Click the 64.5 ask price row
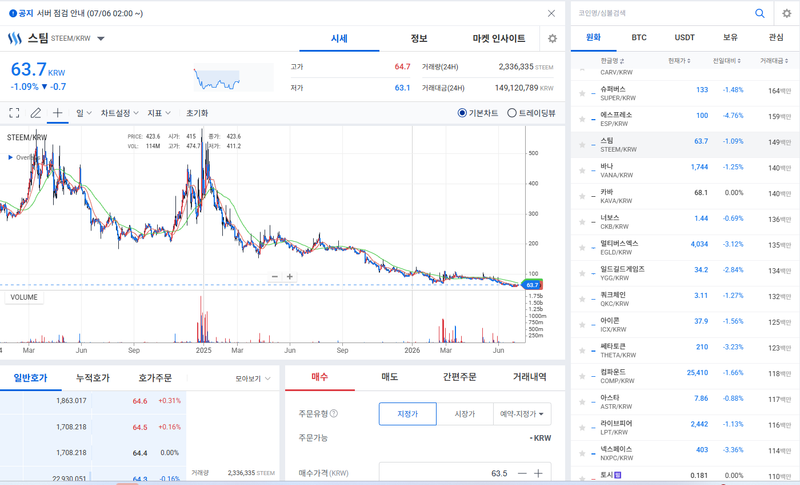 tap(93, 427)
